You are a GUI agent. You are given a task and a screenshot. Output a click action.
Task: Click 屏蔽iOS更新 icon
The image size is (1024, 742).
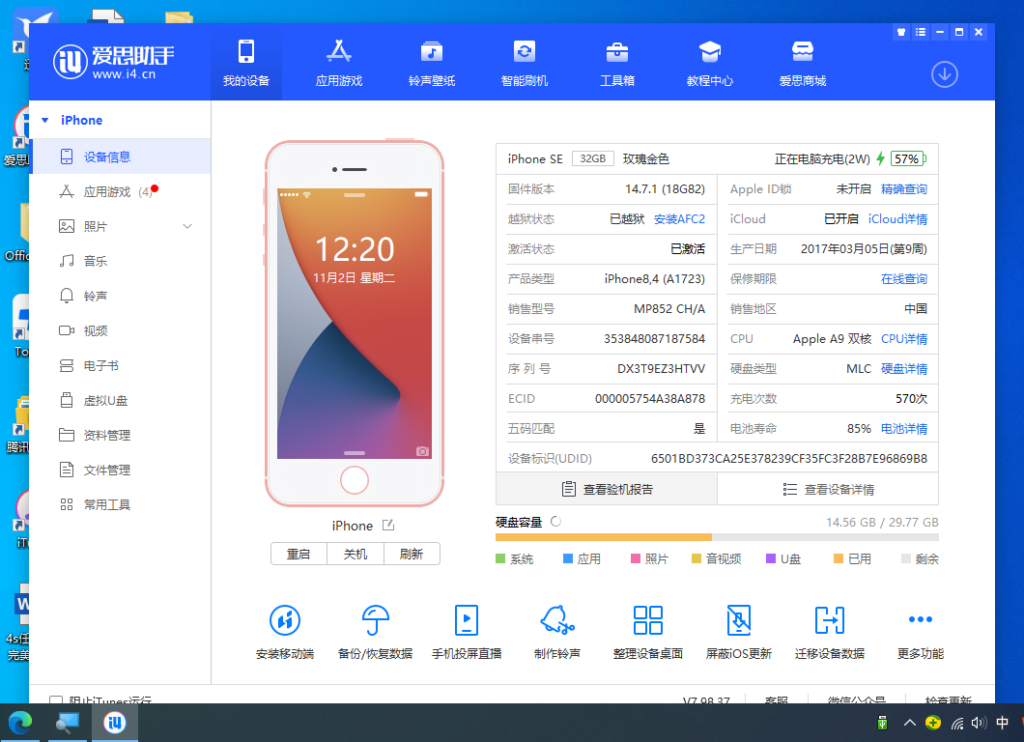click(739, 620)
